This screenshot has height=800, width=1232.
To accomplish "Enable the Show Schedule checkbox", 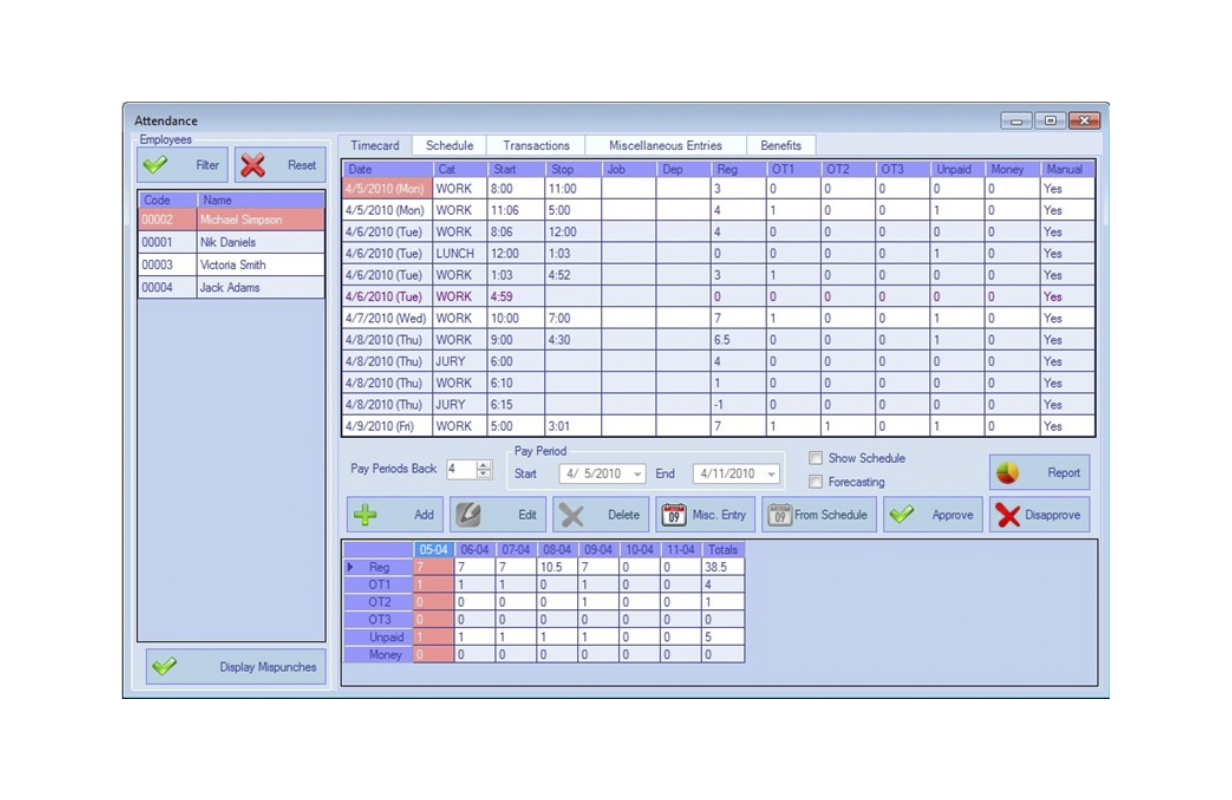I will click(x=816, y=458).
